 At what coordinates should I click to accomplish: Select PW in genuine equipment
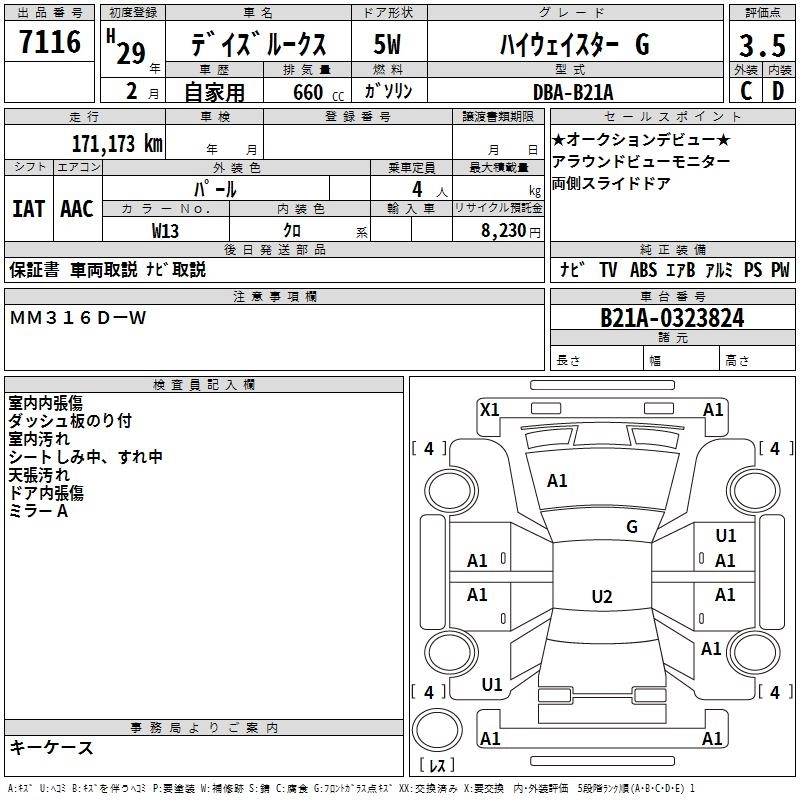(780, 269)
